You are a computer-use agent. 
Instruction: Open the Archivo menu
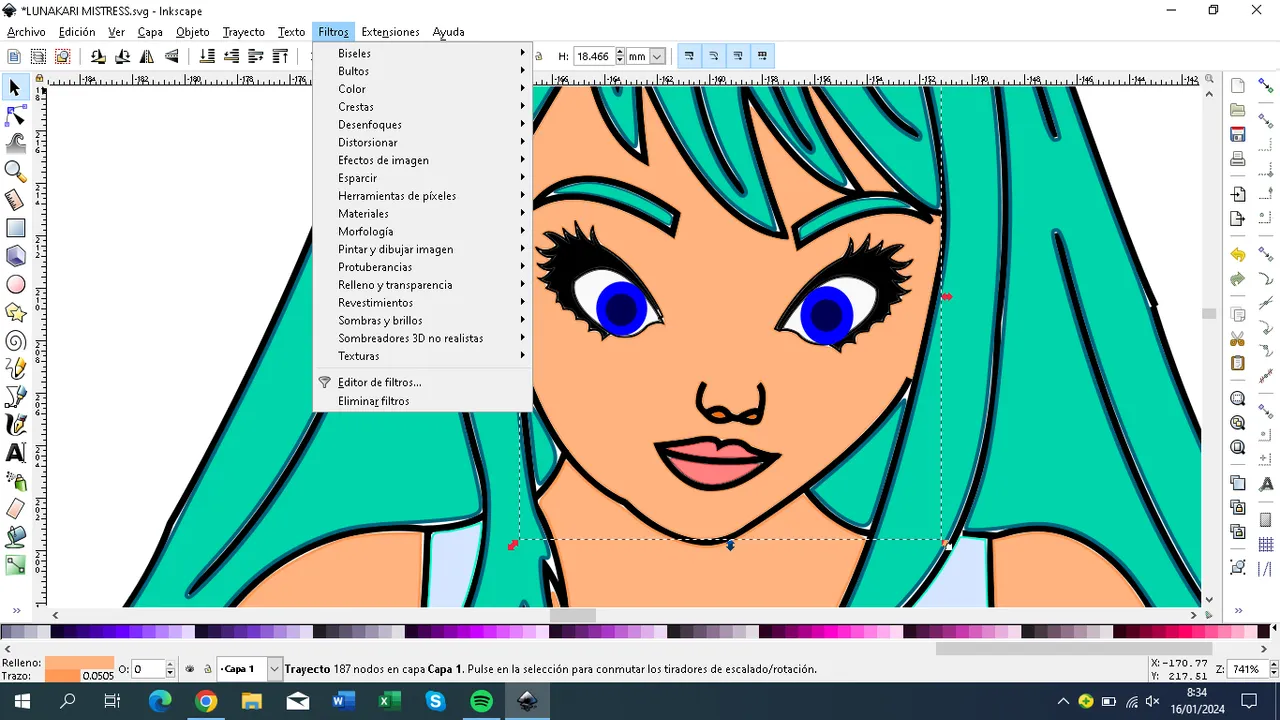click(x=26, y=32)
